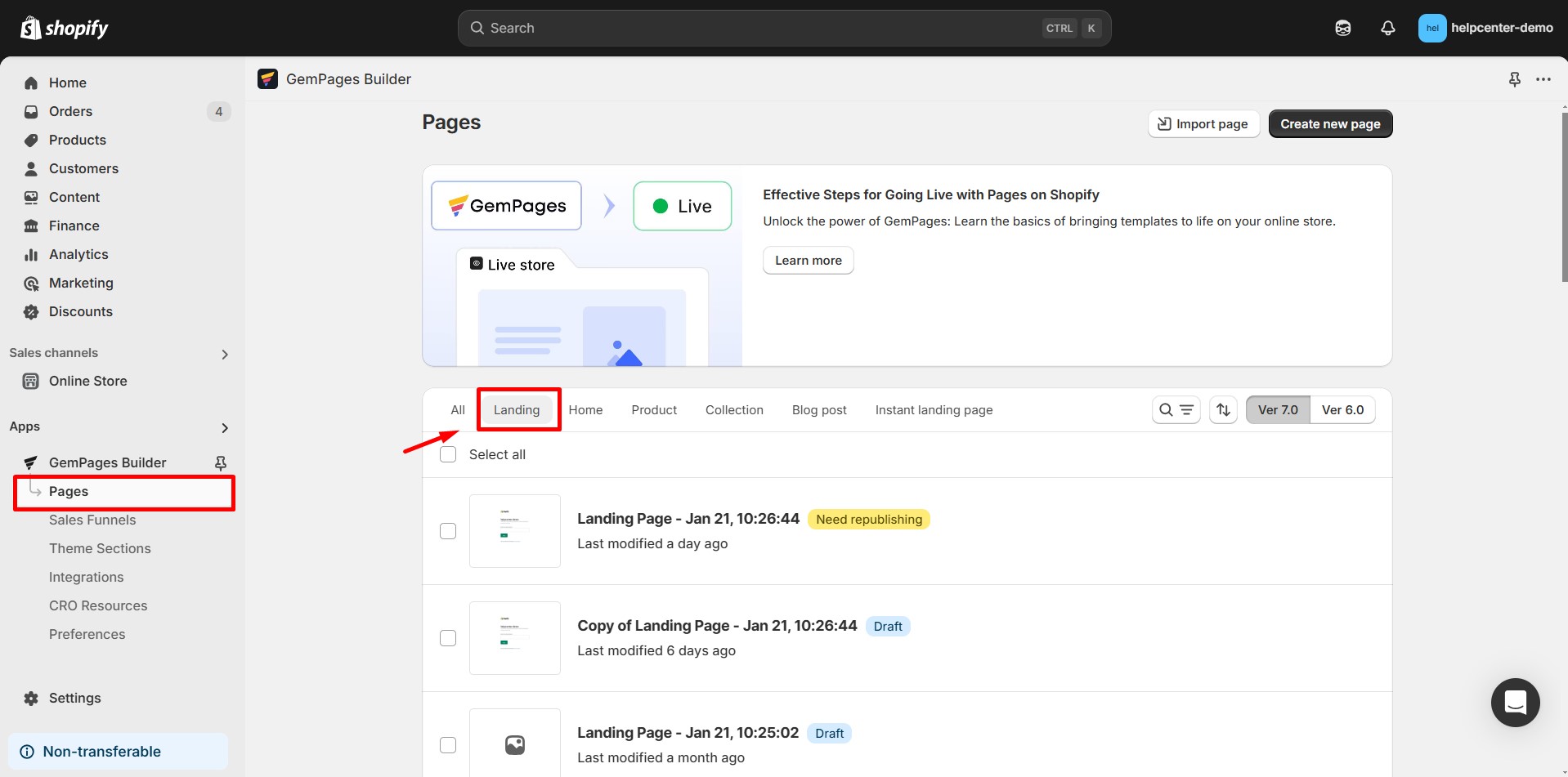Viewport: 1568px width, 777px height.
Task: Select the Ver 6.0 tab
Action: pos(1342,409)
